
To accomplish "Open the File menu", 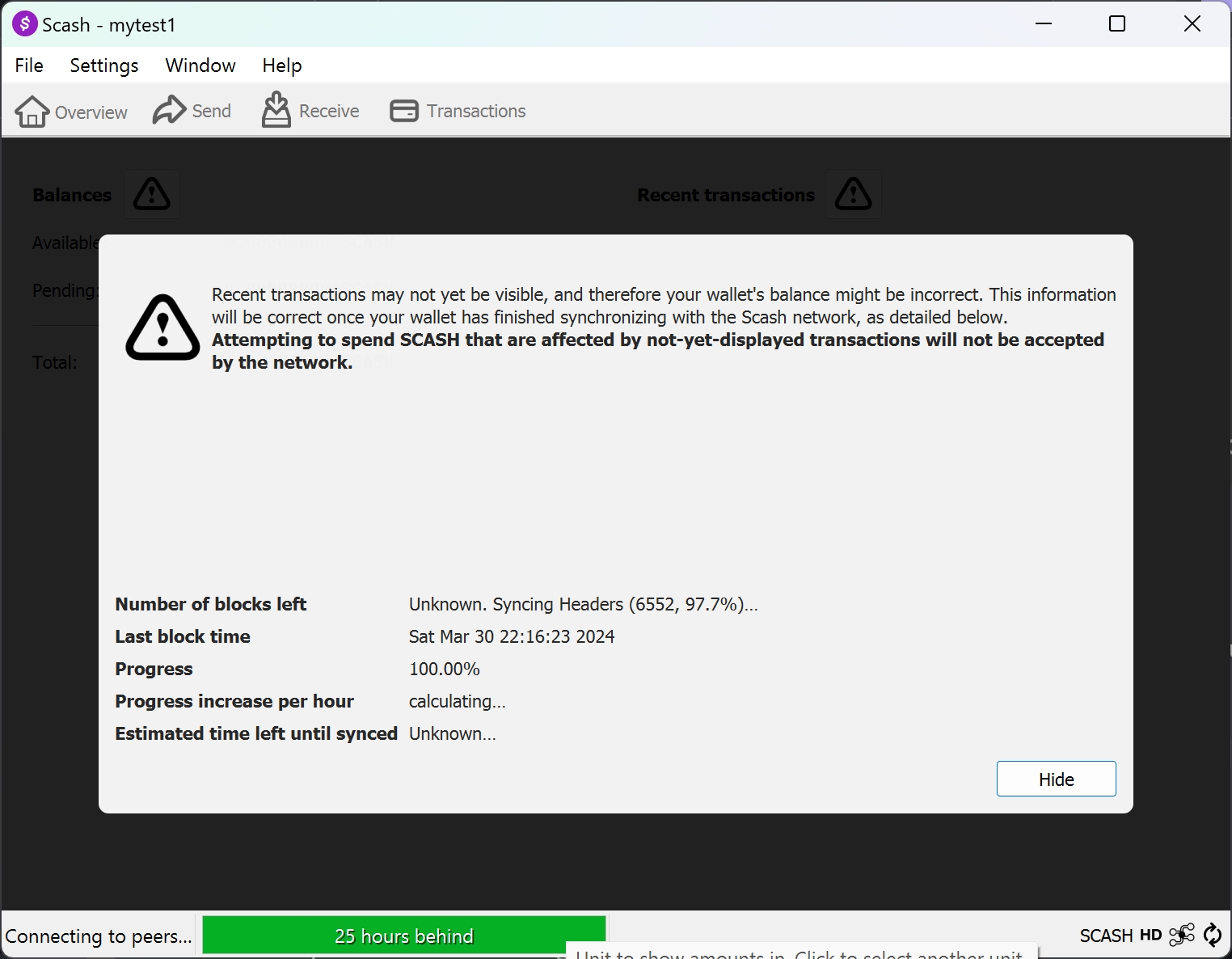I will click(29, 65).
